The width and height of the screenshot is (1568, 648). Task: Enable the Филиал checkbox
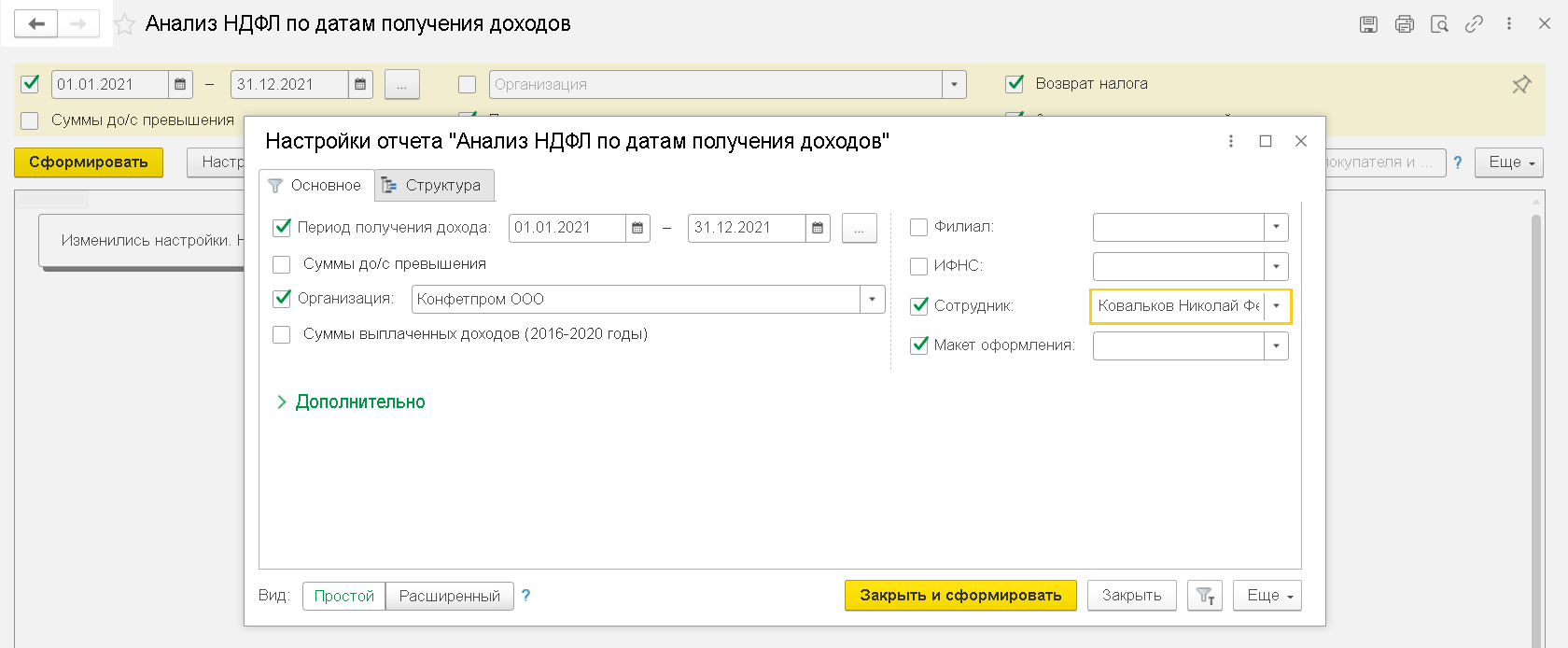pyautogui.click(x=918, y=227)
